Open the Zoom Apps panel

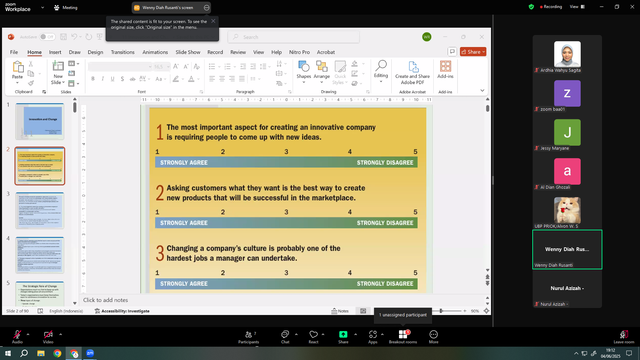point(373,337)
